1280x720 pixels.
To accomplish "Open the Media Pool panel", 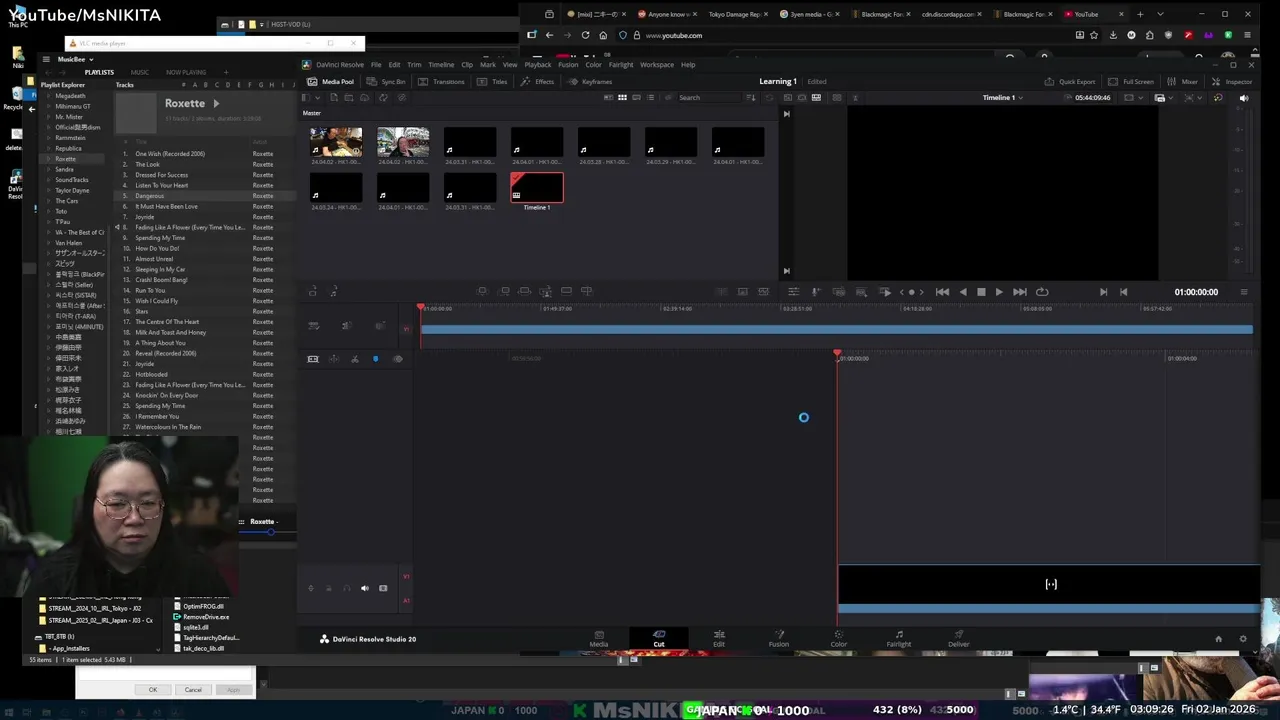I will coord(331,82).
